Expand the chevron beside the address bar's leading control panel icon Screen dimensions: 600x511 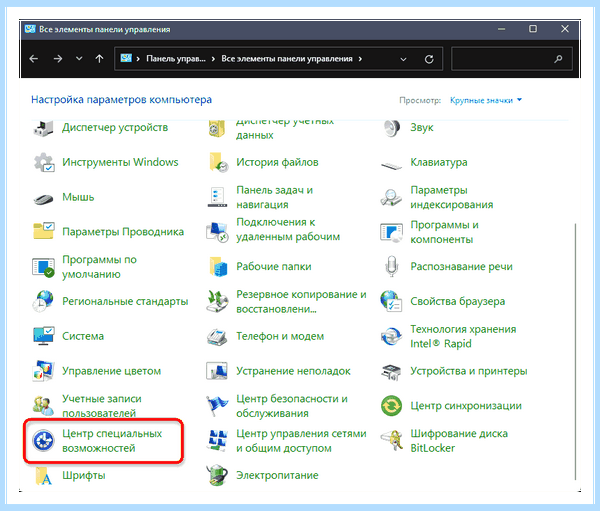point(138,59)
